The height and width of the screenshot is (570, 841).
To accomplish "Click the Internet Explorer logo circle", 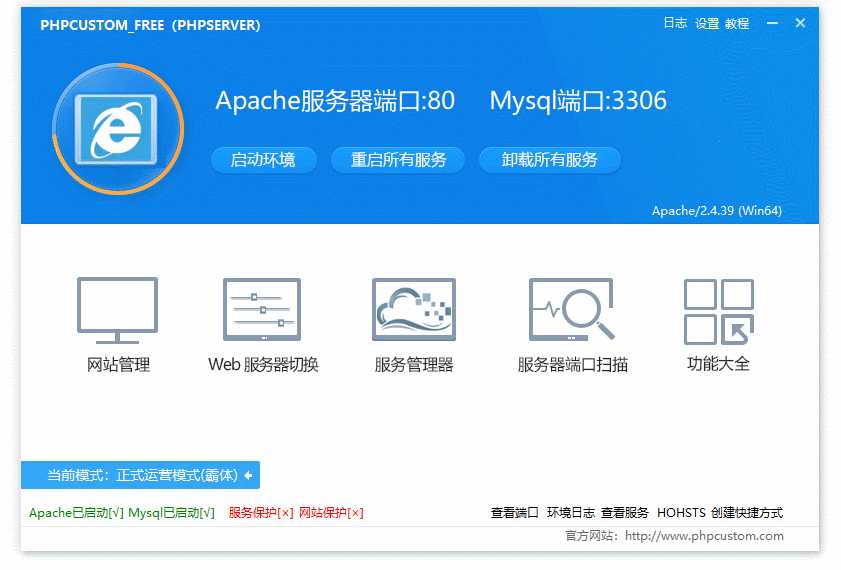I will point(118,129).
